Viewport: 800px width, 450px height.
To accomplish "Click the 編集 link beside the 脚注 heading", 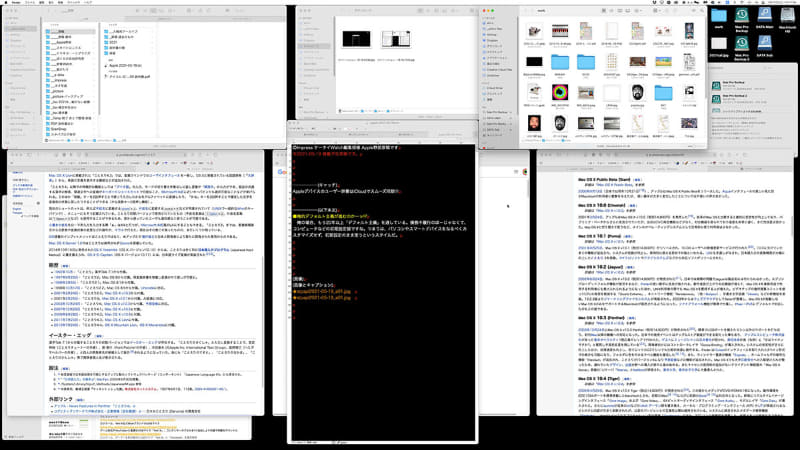I will click(65, 368).
